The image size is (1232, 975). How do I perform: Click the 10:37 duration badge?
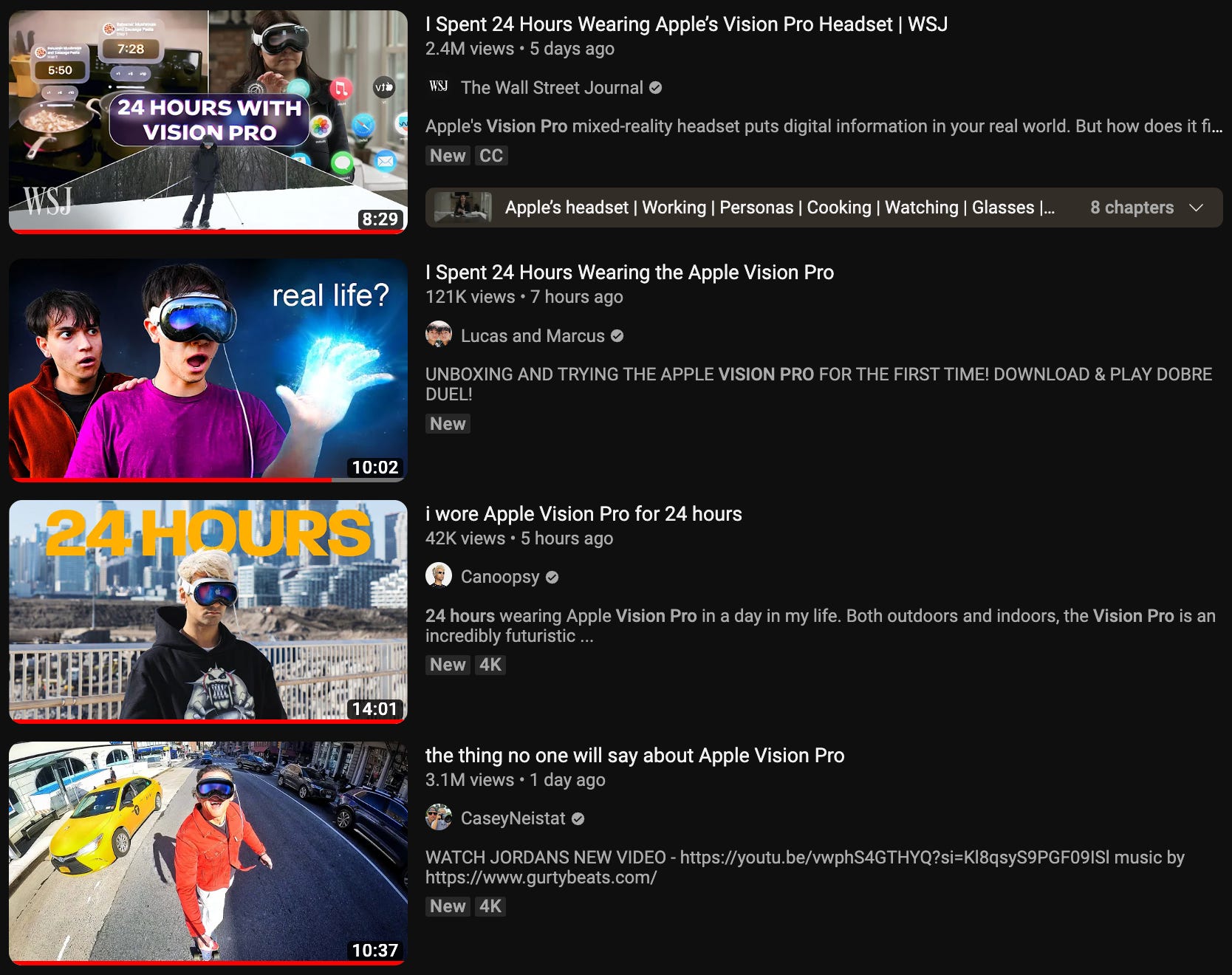(374, 950)
